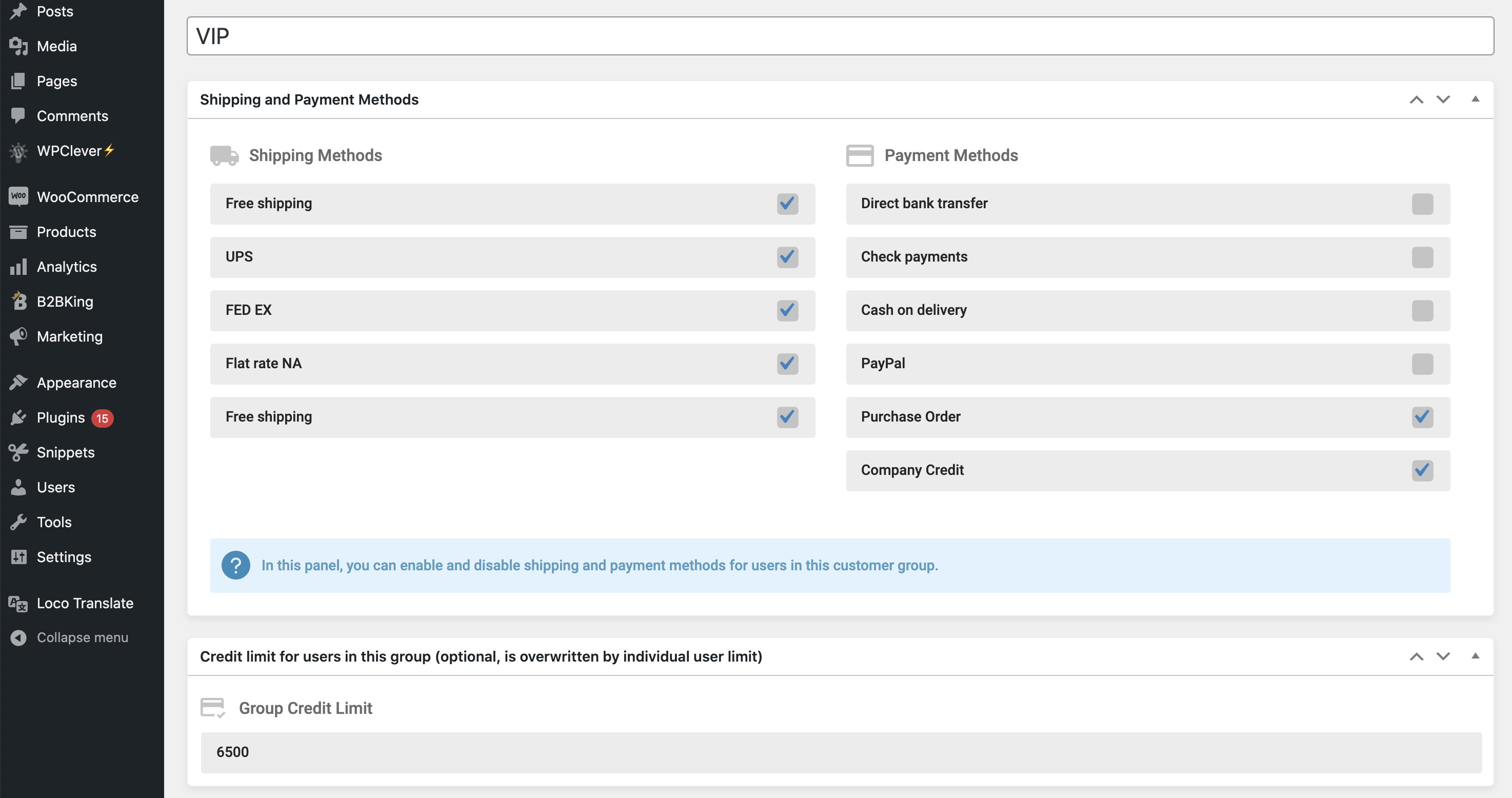Click Collapse menu link

[x=82, y=637]
